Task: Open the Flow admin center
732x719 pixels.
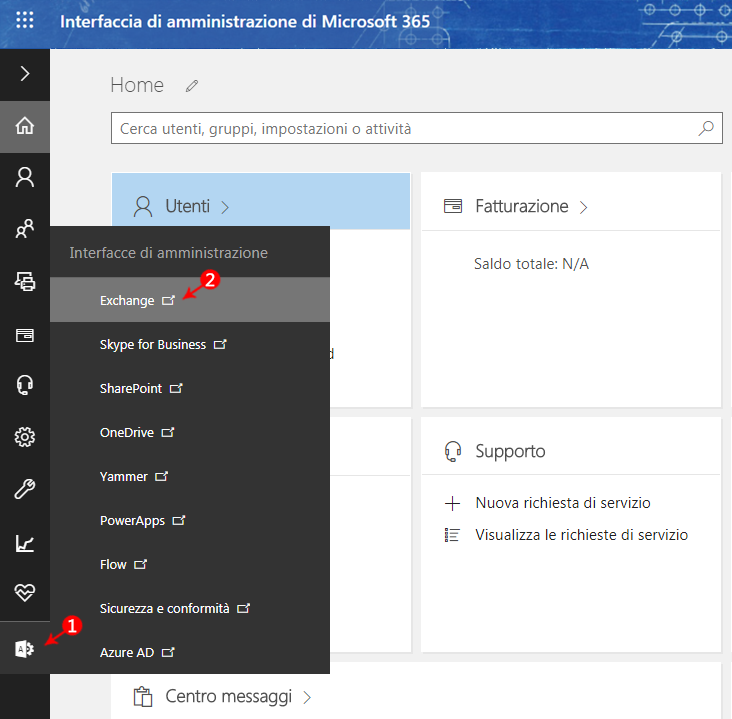Action: (190, 564)
